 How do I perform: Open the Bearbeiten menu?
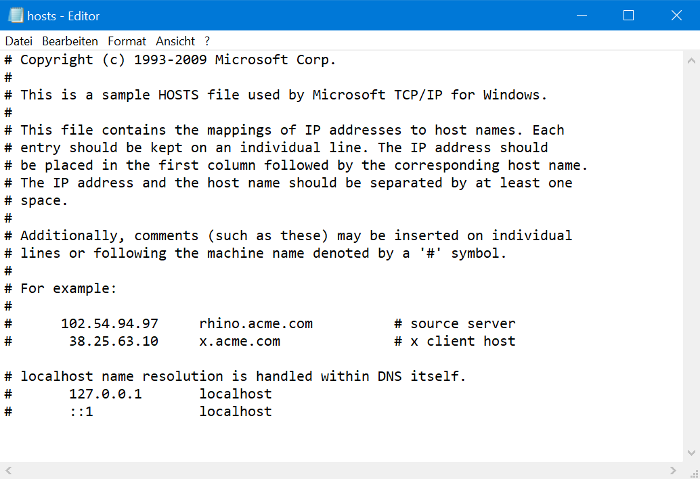click(70, 41)
